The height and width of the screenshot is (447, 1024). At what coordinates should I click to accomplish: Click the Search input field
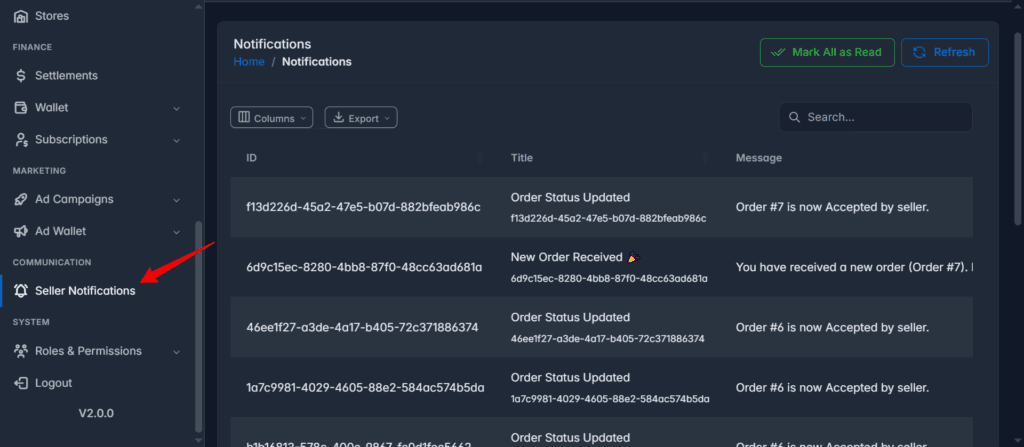[x=875, y=118]
